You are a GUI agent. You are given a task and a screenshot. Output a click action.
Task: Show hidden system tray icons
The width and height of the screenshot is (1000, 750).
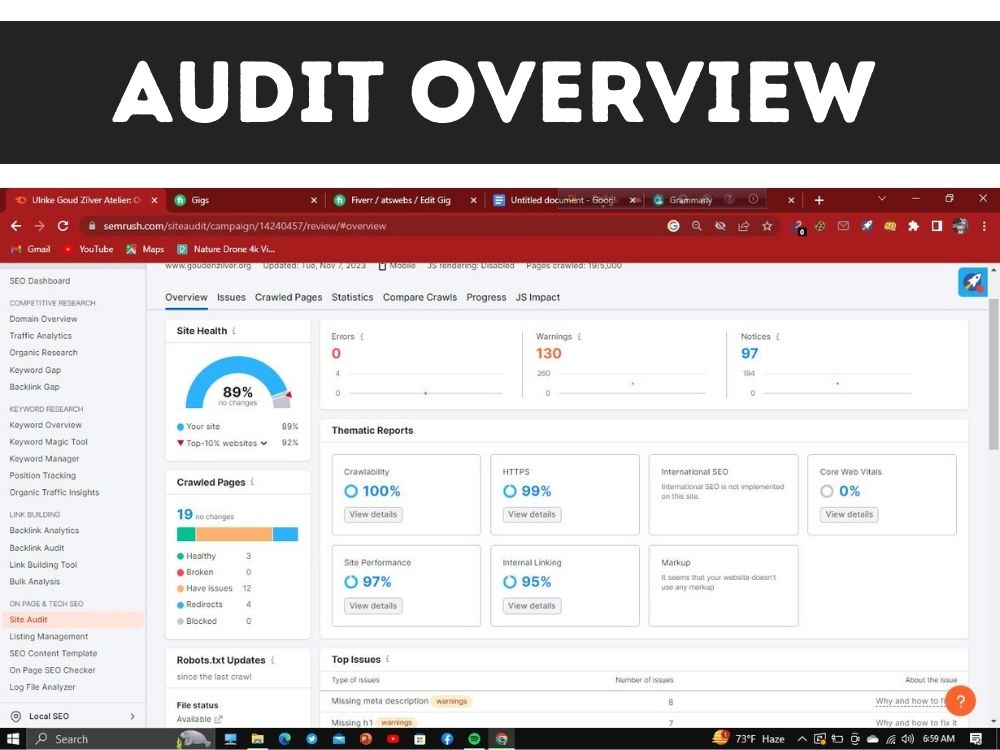coord(802,739)
